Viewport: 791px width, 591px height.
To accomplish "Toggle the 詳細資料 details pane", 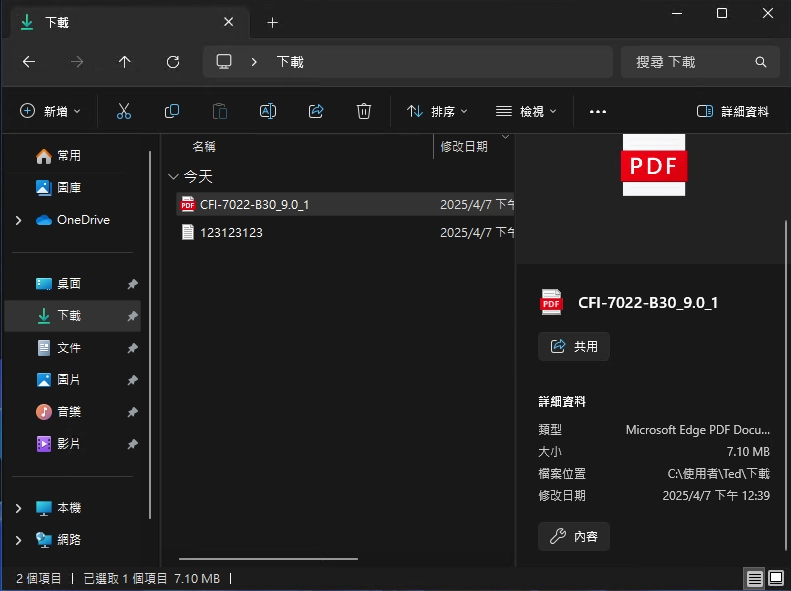I will coord(732,111).
